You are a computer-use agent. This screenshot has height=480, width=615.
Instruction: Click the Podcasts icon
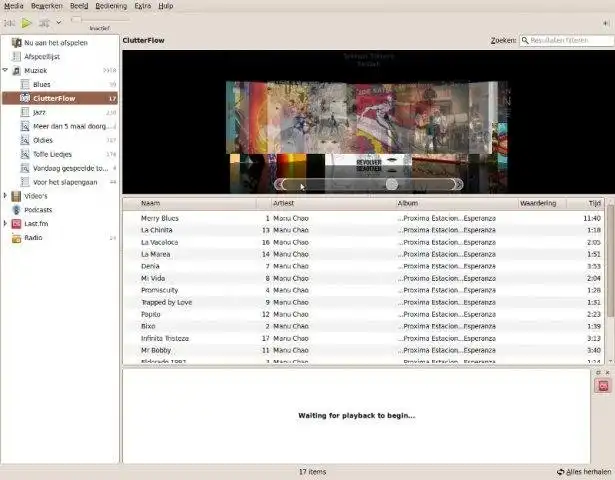click(x=16, y=210)
